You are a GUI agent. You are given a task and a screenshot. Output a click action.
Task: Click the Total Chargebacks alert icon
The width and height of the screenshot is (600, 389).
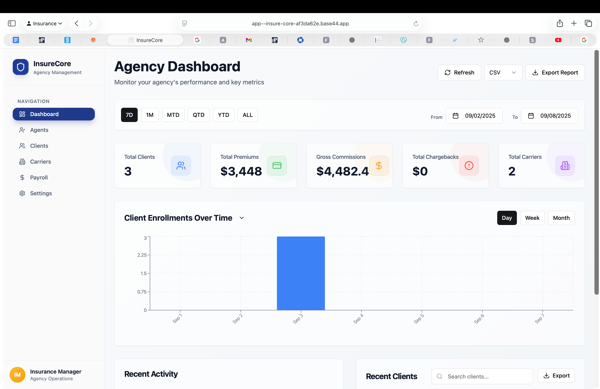[x=469, y=166]
